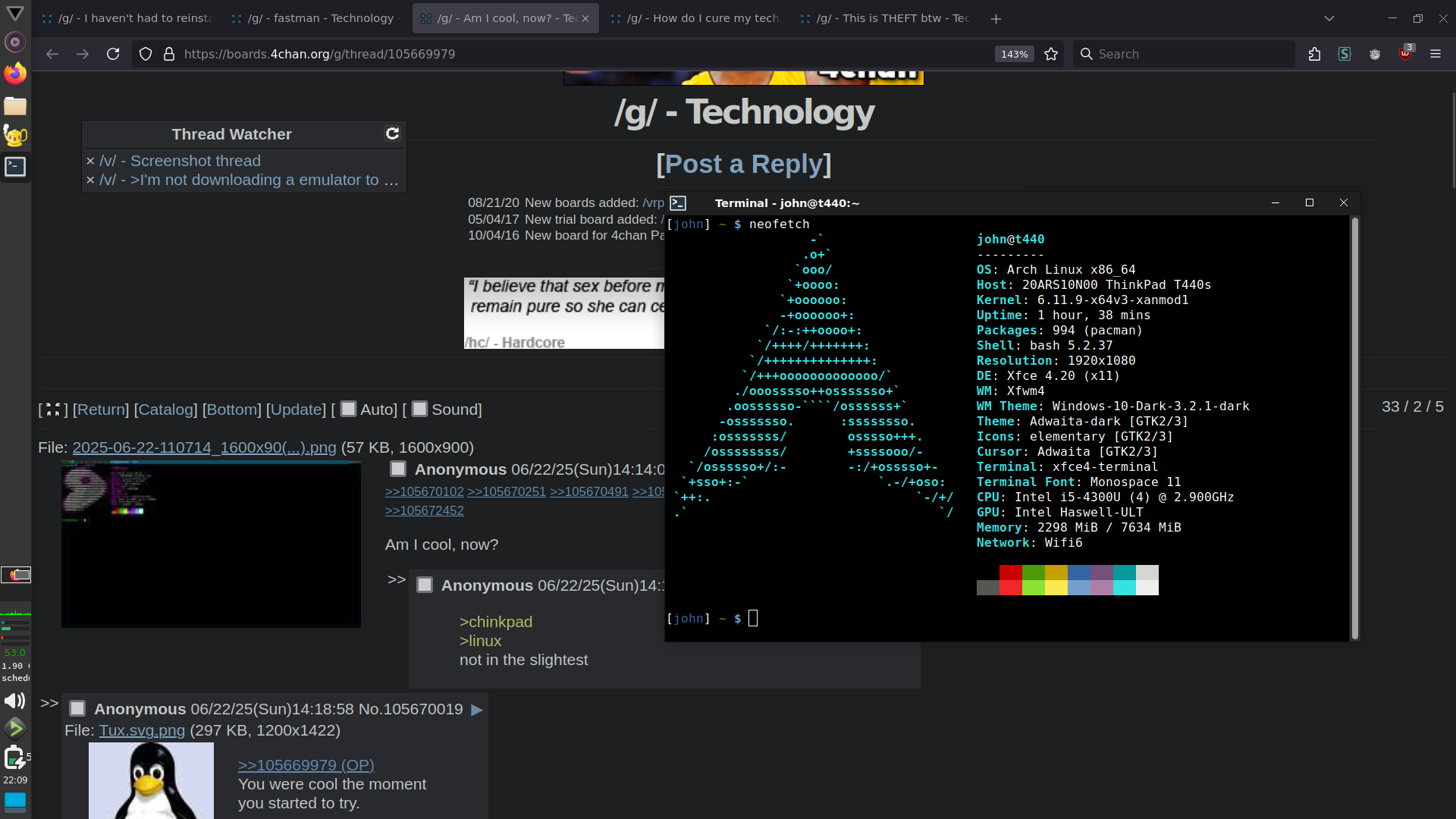Open uBlock Origin extension icon
This screenshot has width=1456, height=819.
click(1405, 53)
